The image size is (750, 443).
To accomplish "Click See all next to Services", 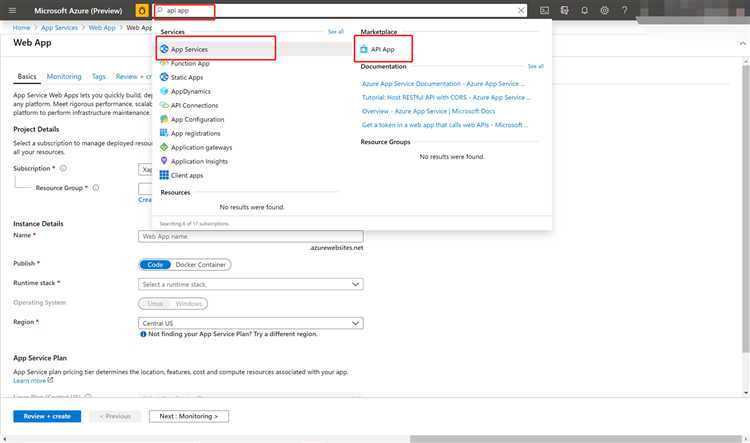I will (336, 32).
